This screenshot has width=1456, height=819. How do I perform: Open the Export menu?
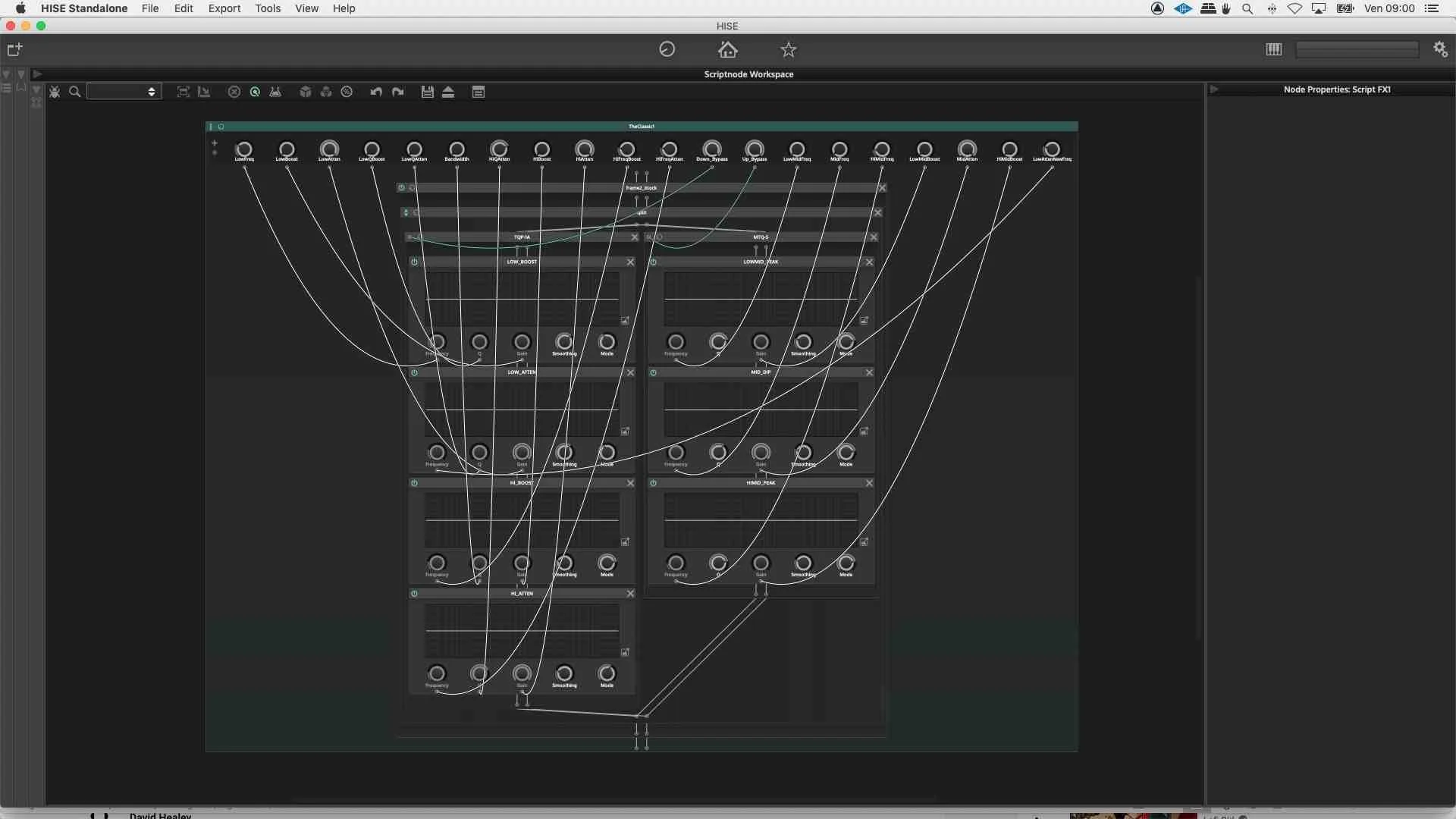pyautogui.click(x=224, y=8)
